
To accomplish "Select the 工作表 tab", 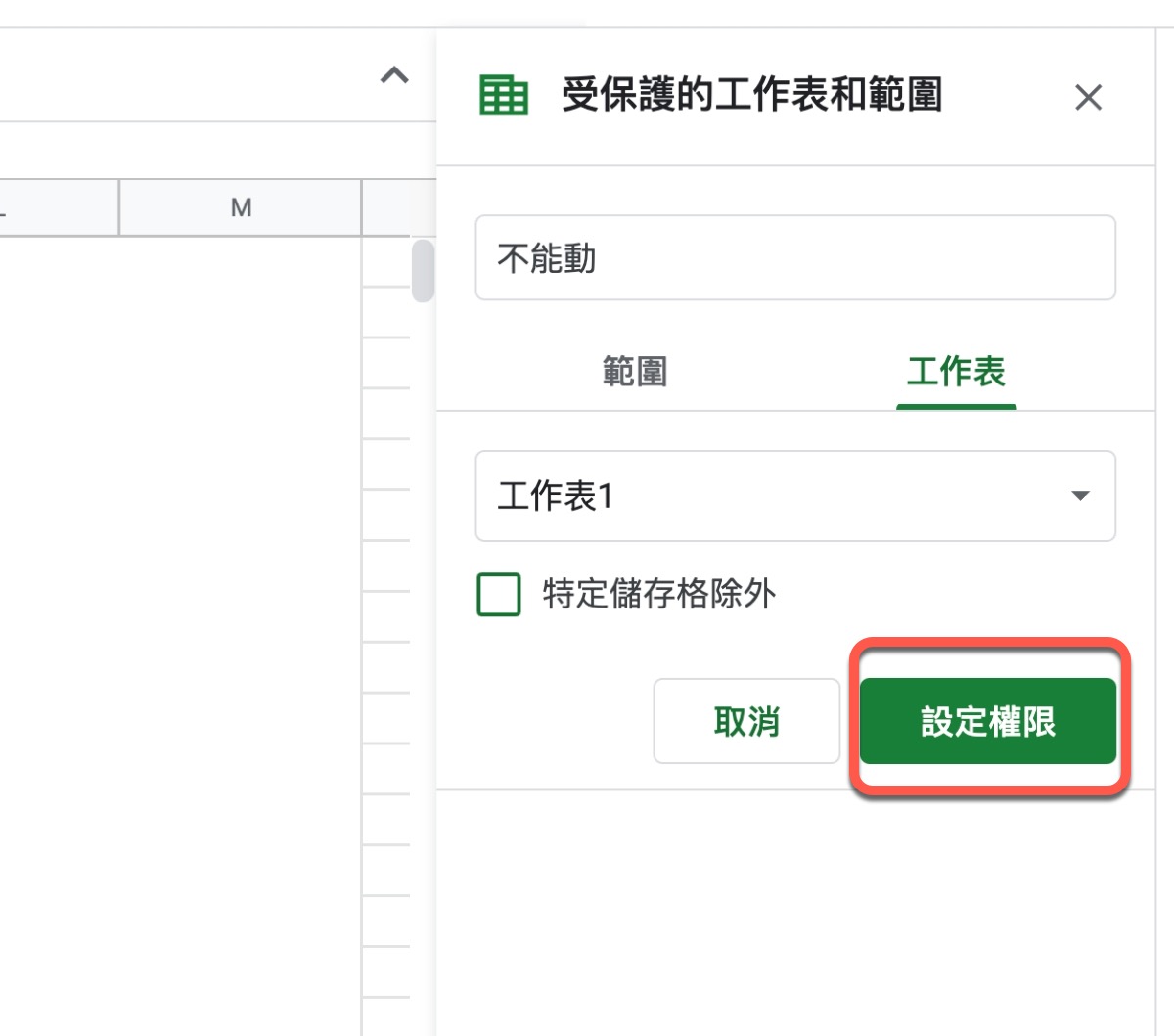I will [x=956, y=372].
